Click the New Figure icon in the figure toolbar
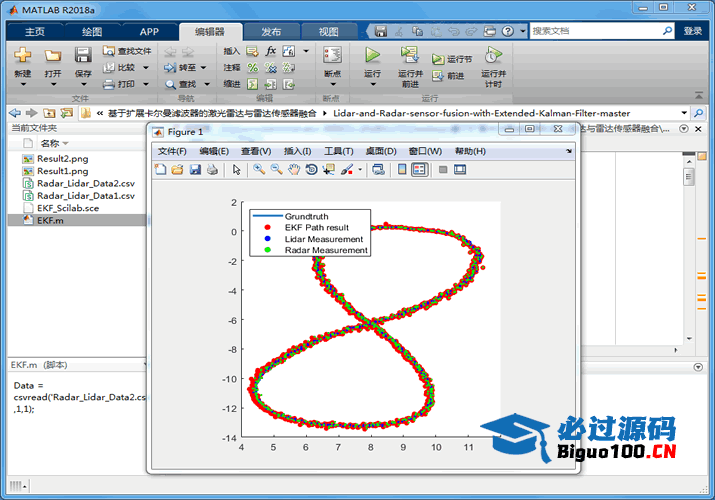The width and height of the screenshot is (715, 500). (161, 170)
